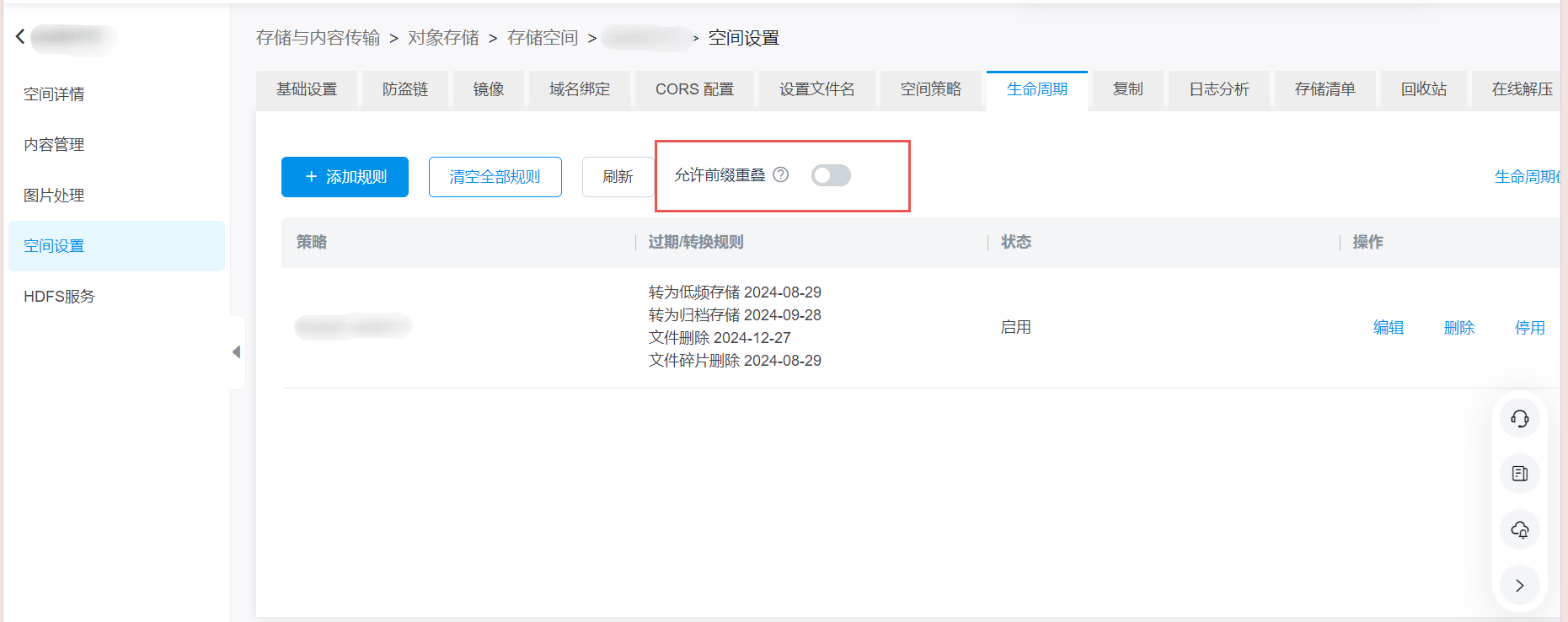Go back using the left chevron arrow
This screenshot has height=622, width=1568.
20,37
